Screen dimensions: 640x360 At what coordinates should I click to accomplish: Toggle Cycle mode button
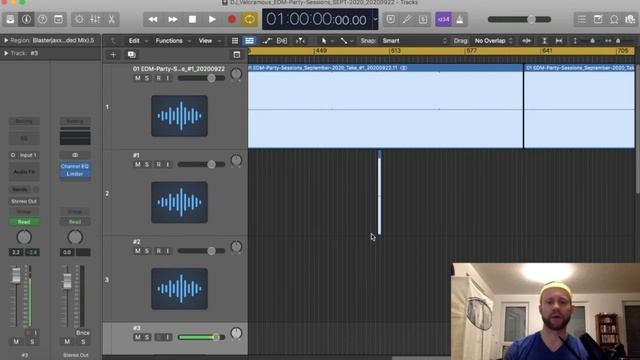pos(250,19)
